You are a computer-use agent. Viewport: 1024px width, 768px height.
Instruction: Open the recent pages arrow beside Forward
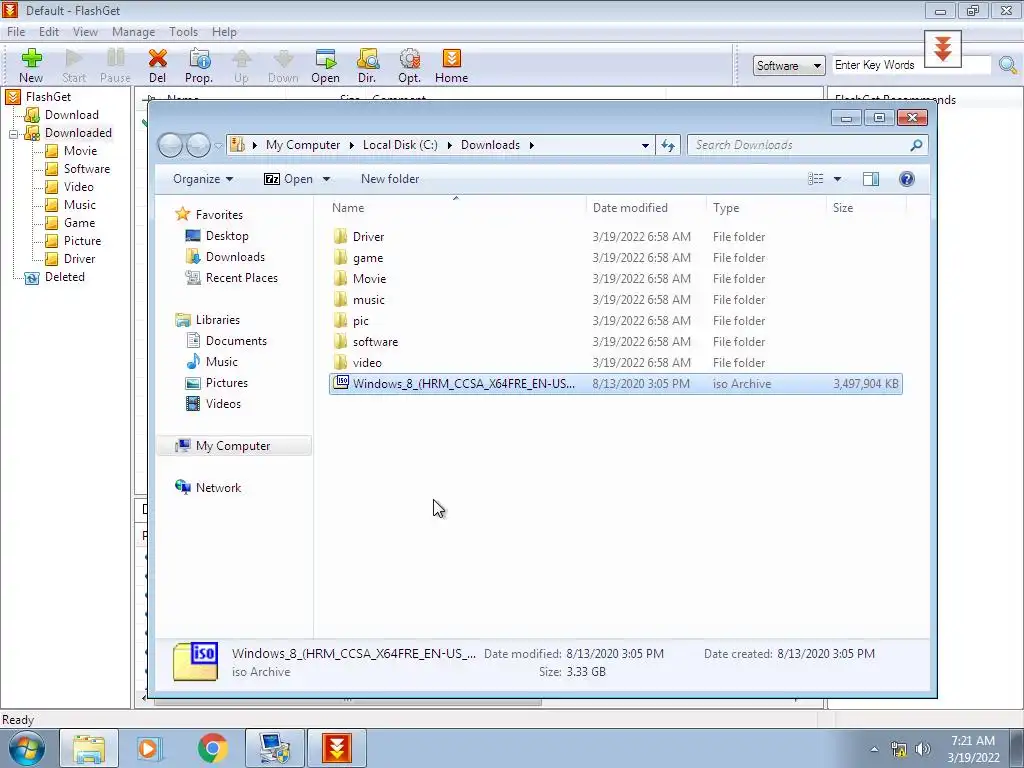point(218,145)
